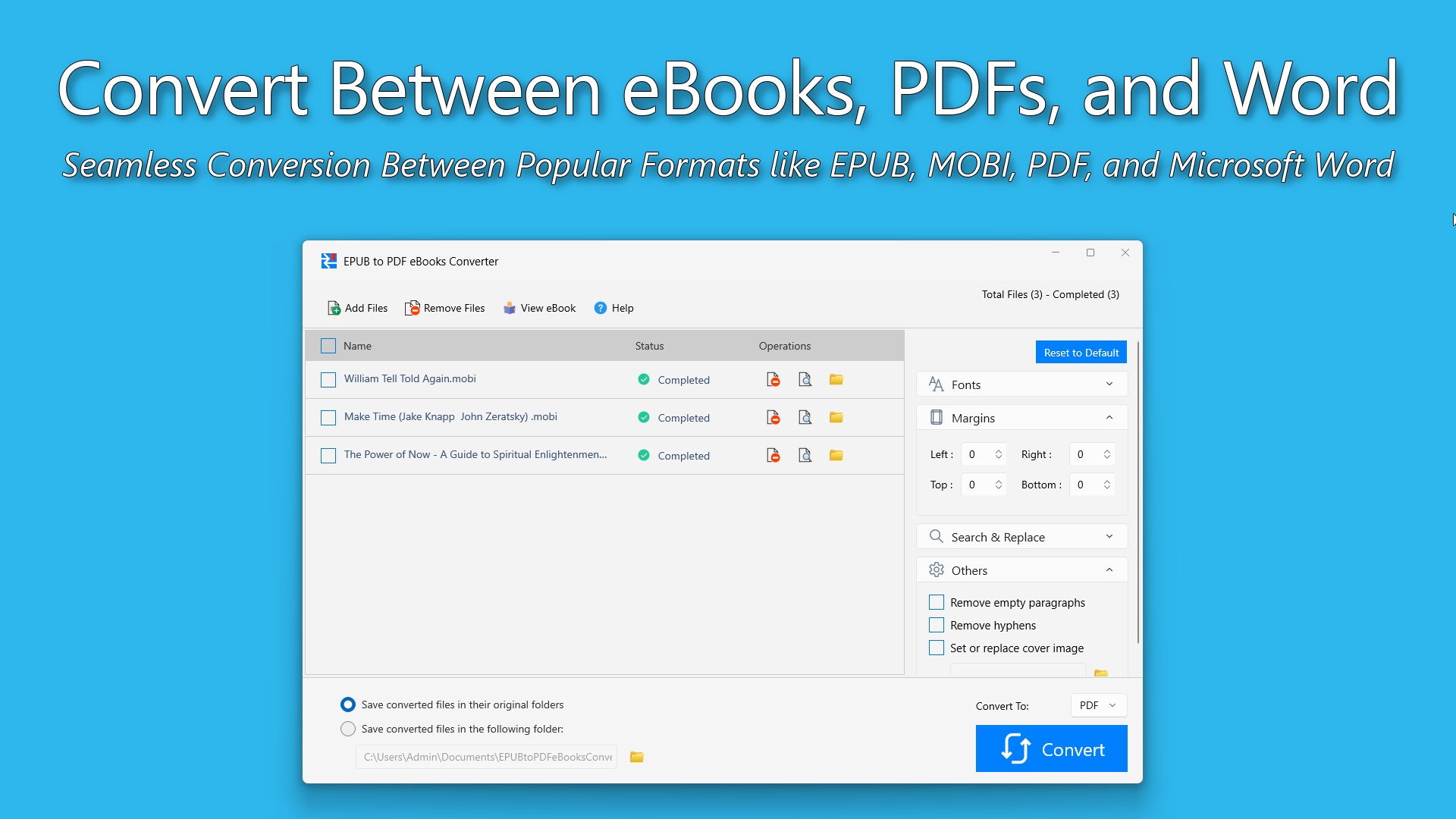Image resolution: width=1456 pixels, height=819 pixels.
Task: Click the Remove Files toolbar icon
Action: (x=412, y=308)
